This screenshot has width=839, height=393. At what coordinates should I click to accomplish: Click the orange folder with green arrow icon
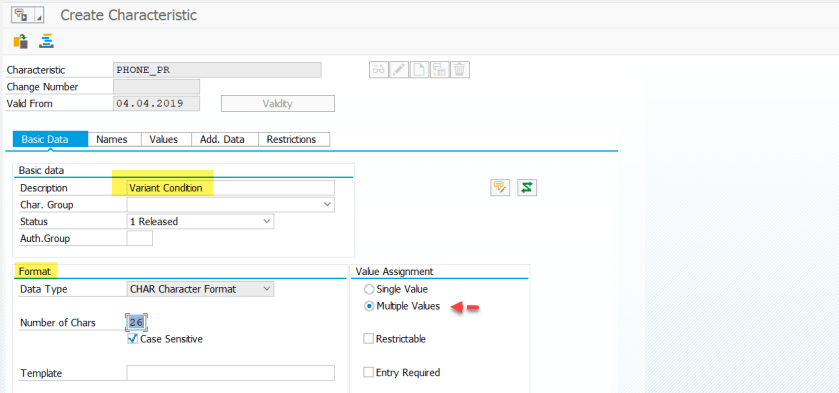point(20,41)
